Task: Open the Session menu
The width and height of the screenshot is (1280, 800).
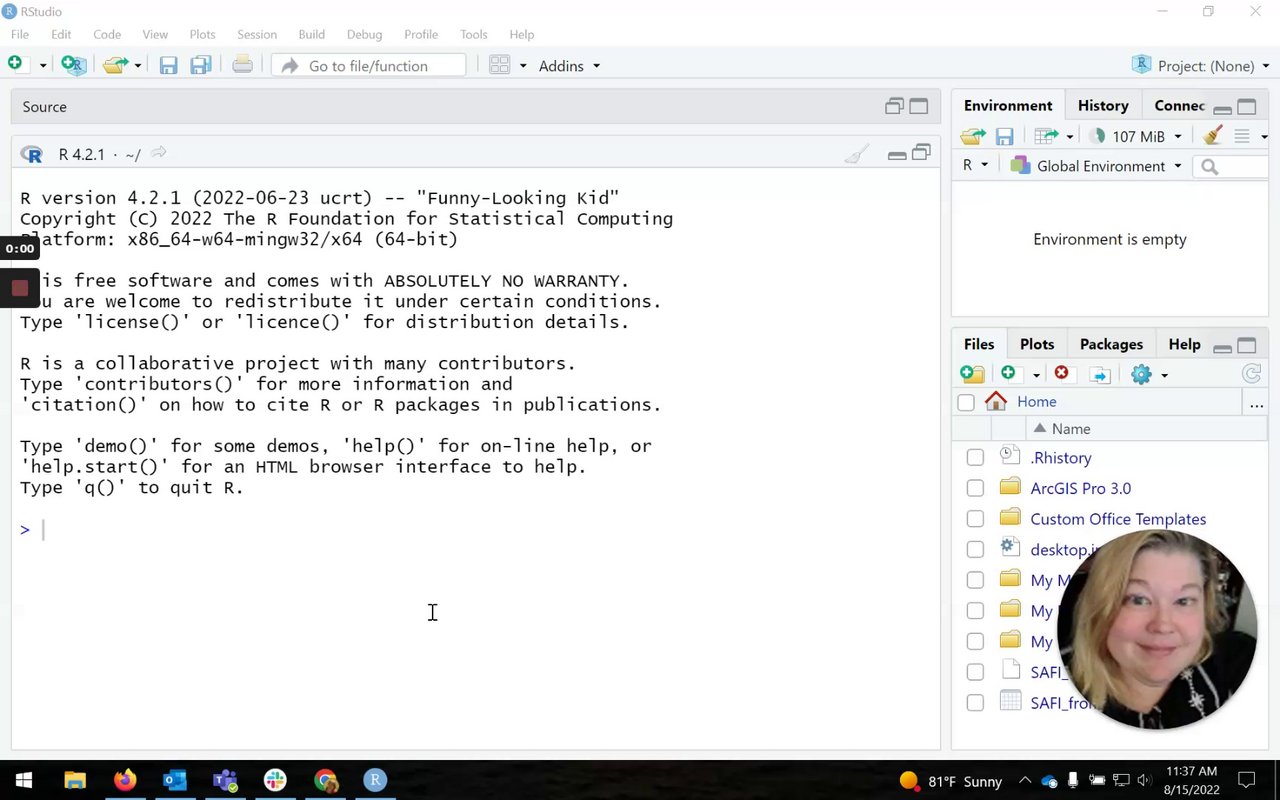Action: click(257, 34)
